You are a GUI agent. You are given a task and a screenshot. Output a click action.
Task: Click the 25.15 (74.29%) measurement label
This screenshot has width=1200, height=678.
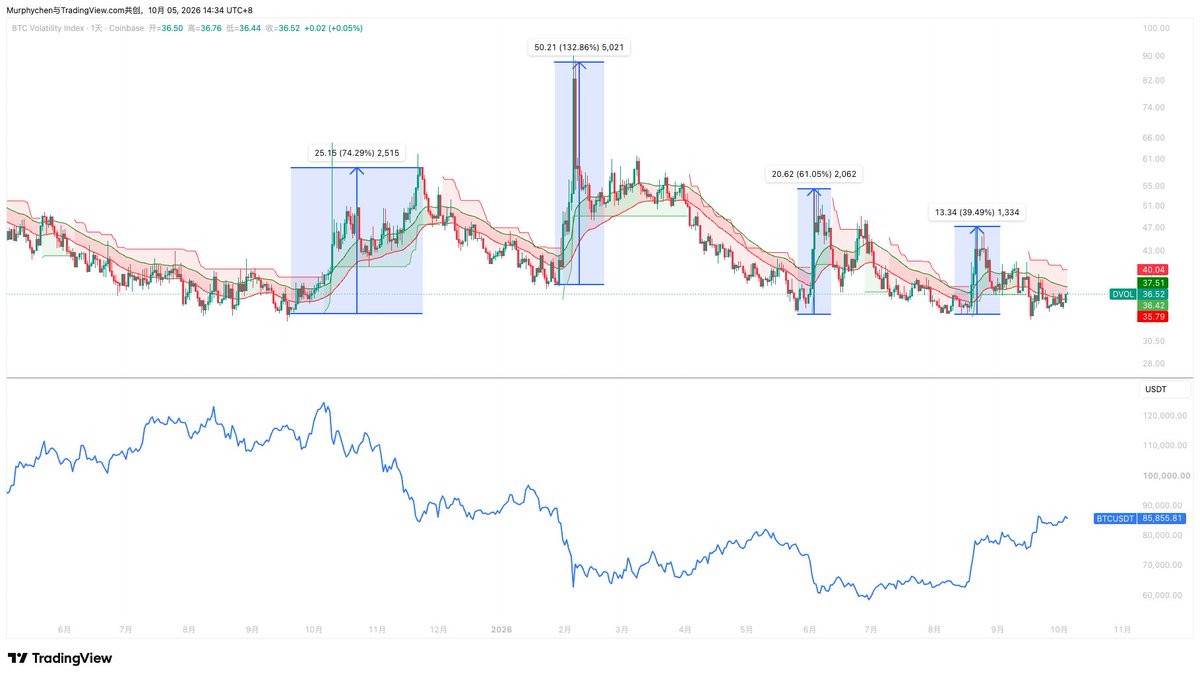[357, 153]
